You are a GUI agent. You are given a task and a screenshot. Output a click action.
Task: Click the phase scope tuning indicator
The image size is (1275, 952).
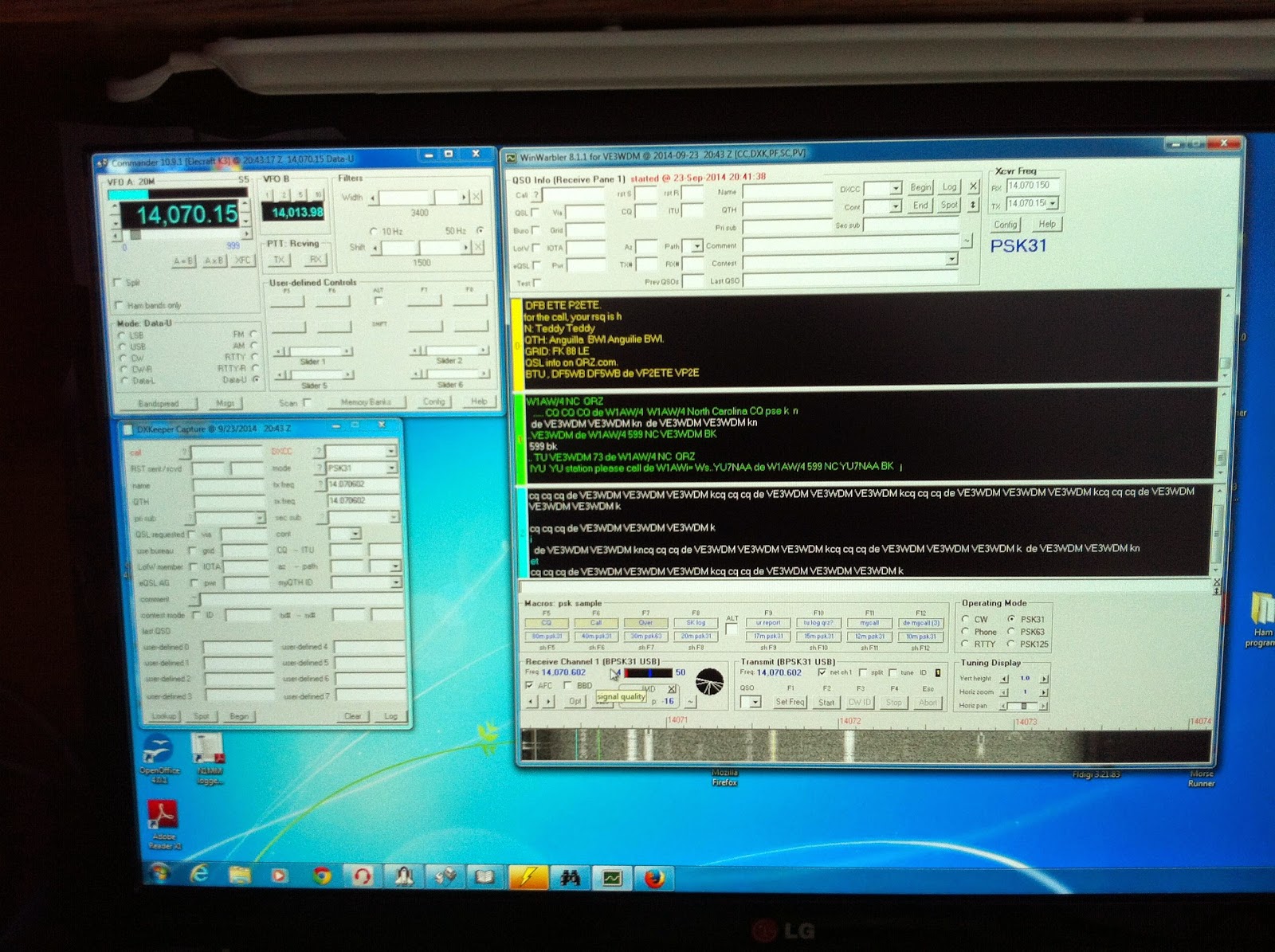pyautogui.click(x=709, y=681)
